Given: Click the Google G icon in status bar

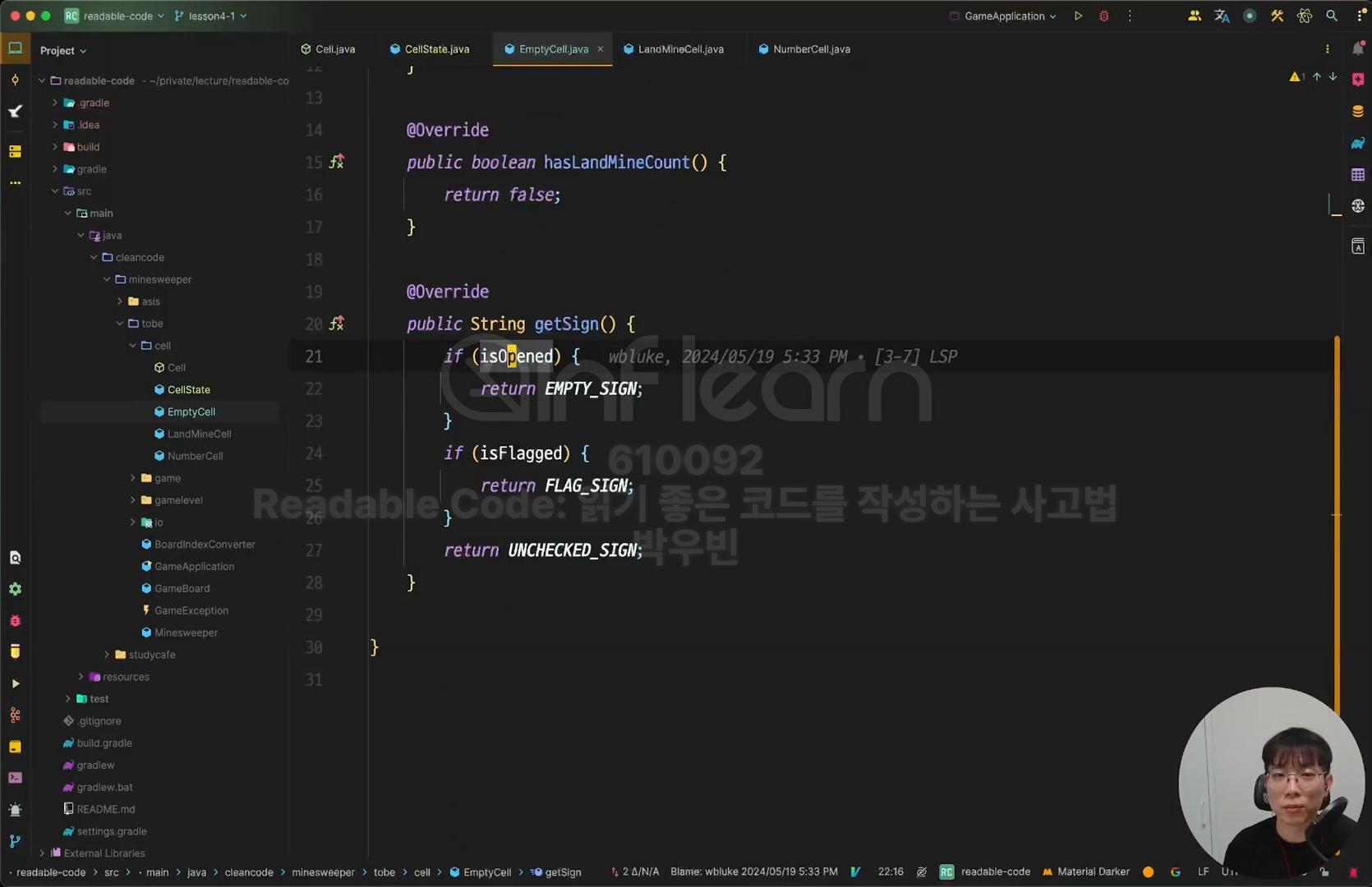Looking at the screenshot, I should tap(1176, 872).
